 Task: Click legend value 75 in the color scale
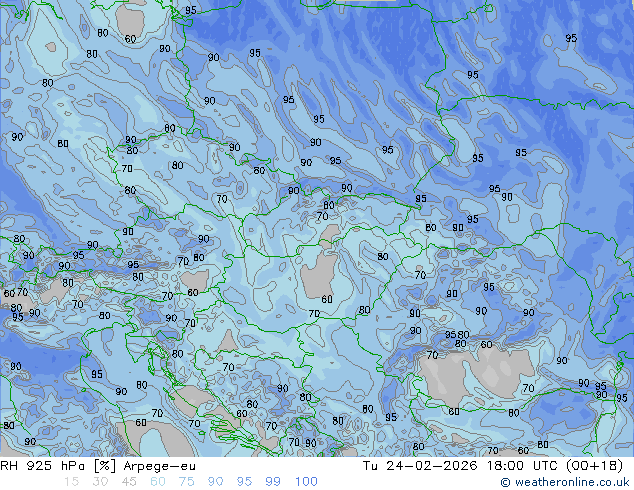tap(186, 482)
